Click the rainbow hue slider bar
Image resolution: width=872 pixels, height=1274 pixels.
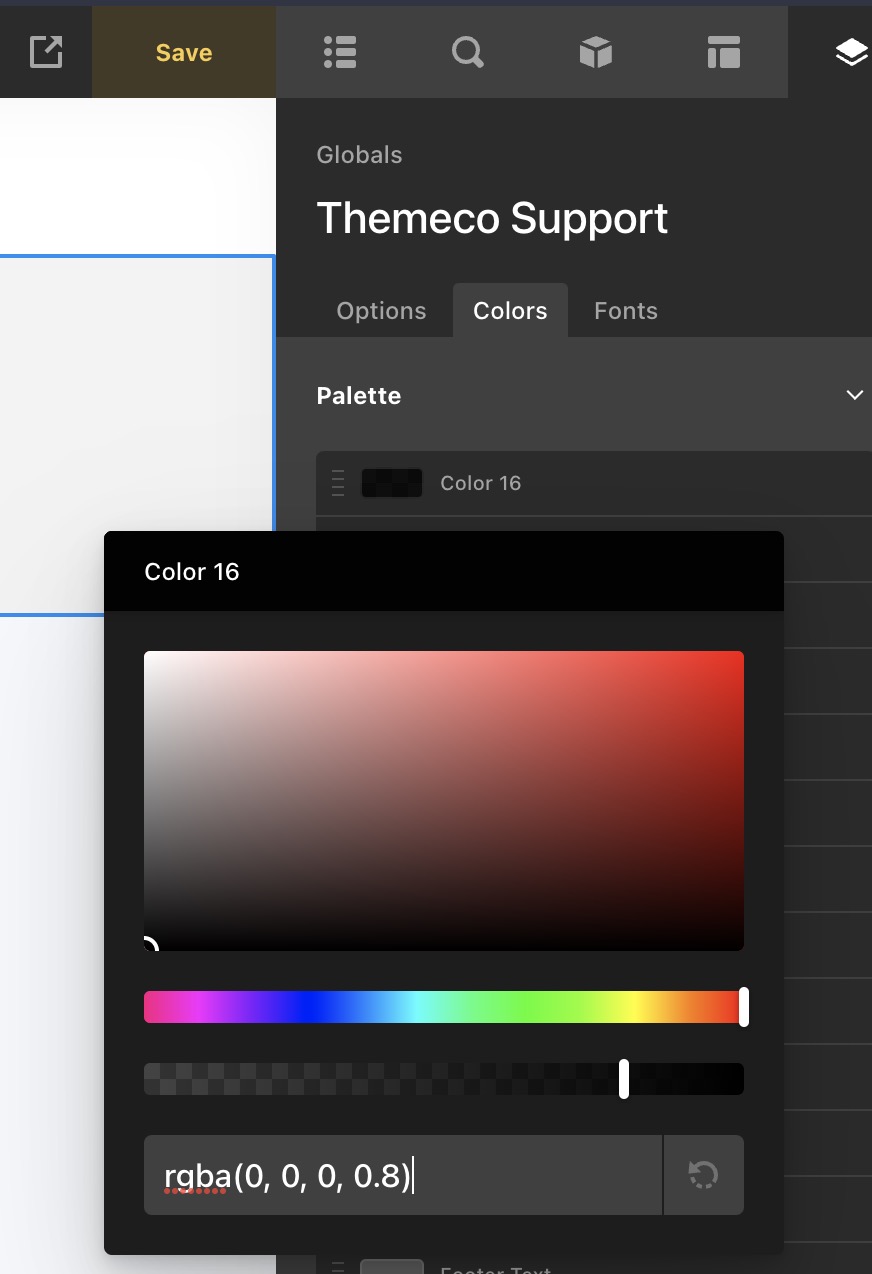440,1007
